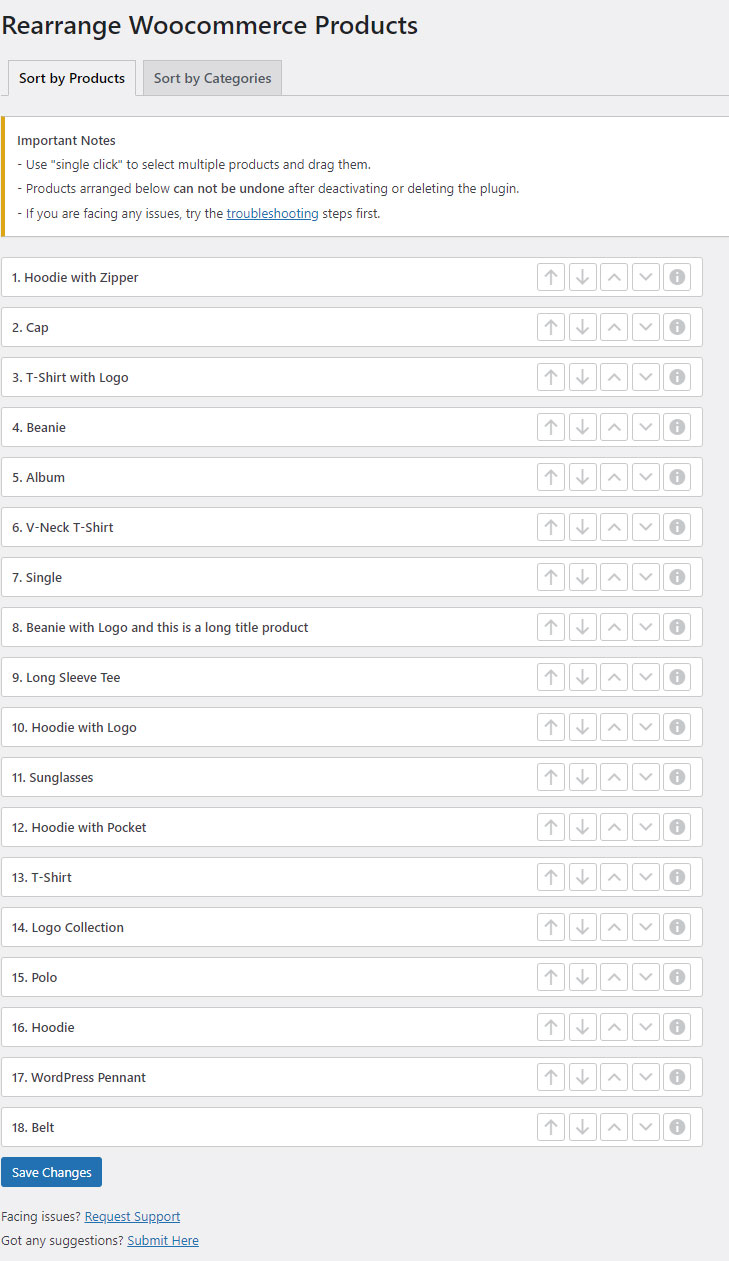Move Belt up one with chevron icon
729x1261 pixels.
click(x=614, y=1127)
